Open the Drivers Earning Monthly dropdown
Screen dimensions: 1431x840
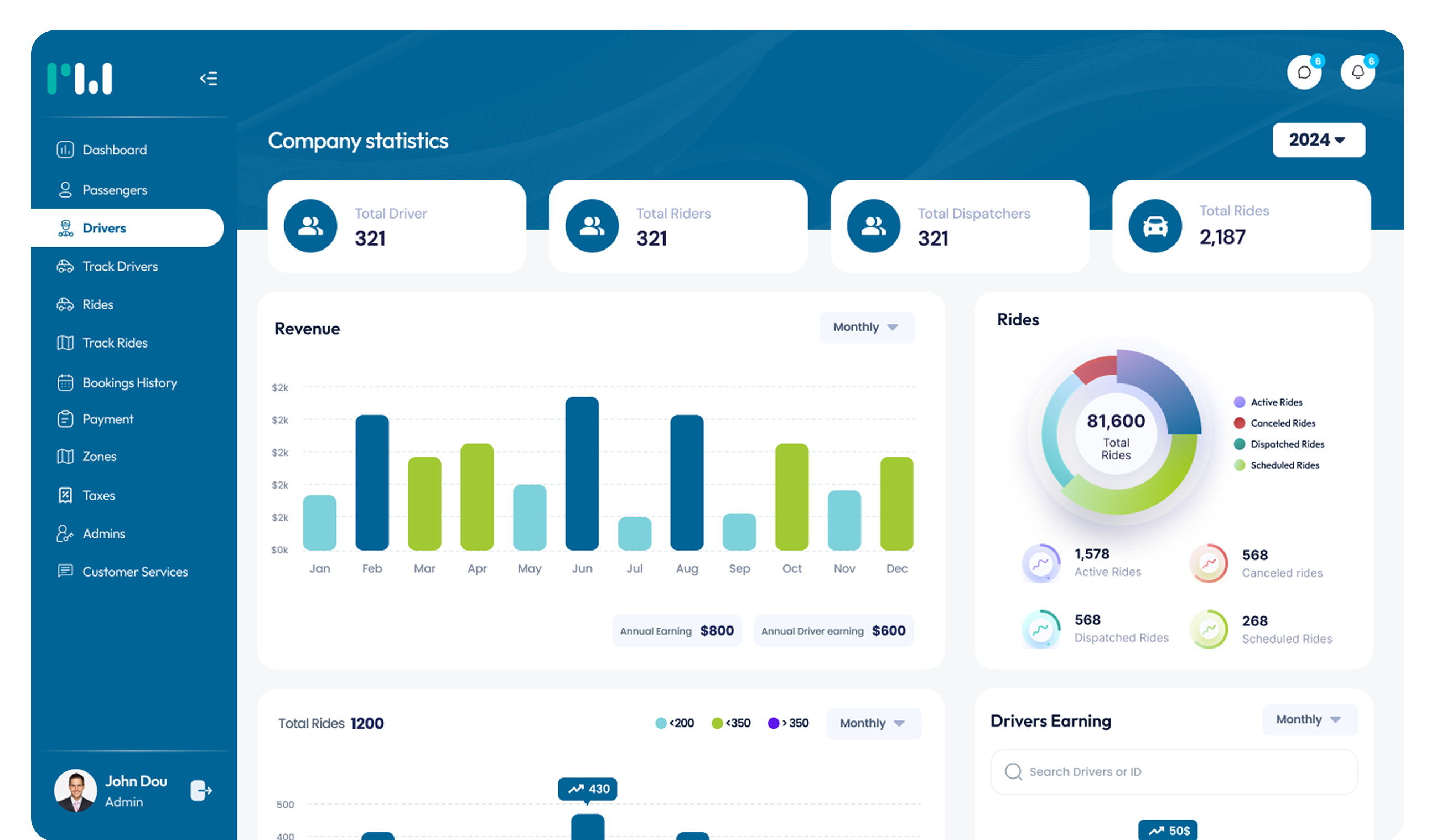pos(1309,719)
